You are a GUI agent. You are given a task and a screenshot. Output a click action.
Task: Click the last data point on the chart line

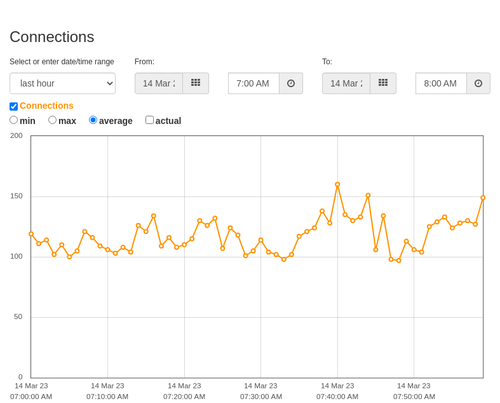pyautogui.click(x=483, y=198)
